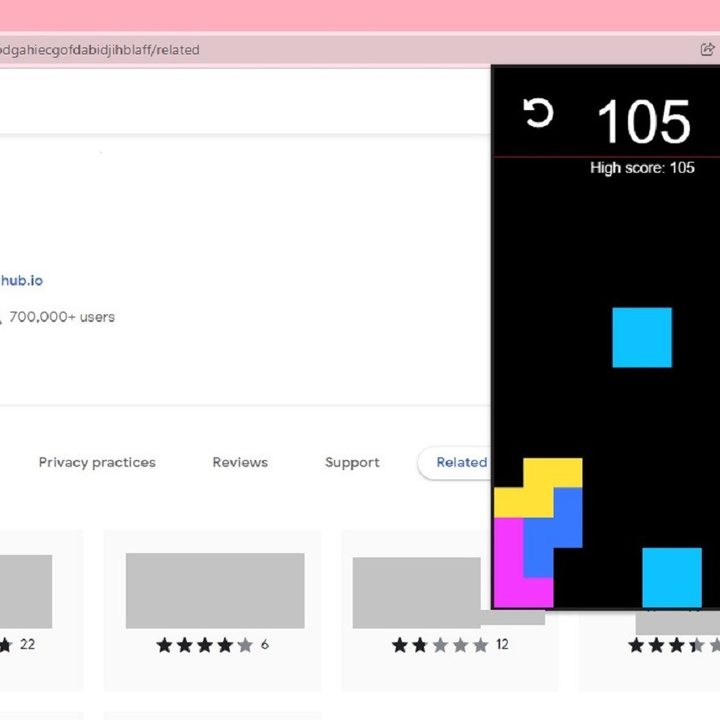Select the Related tab

[x=461, y=462]
